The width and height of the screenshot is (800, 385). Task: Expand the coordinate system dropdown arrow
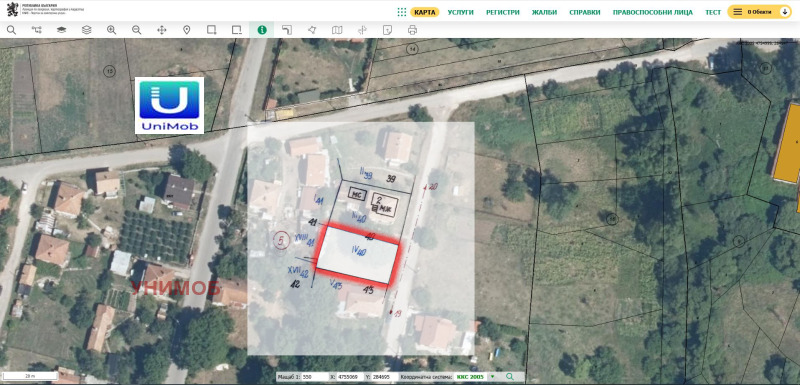click(493, 377)
